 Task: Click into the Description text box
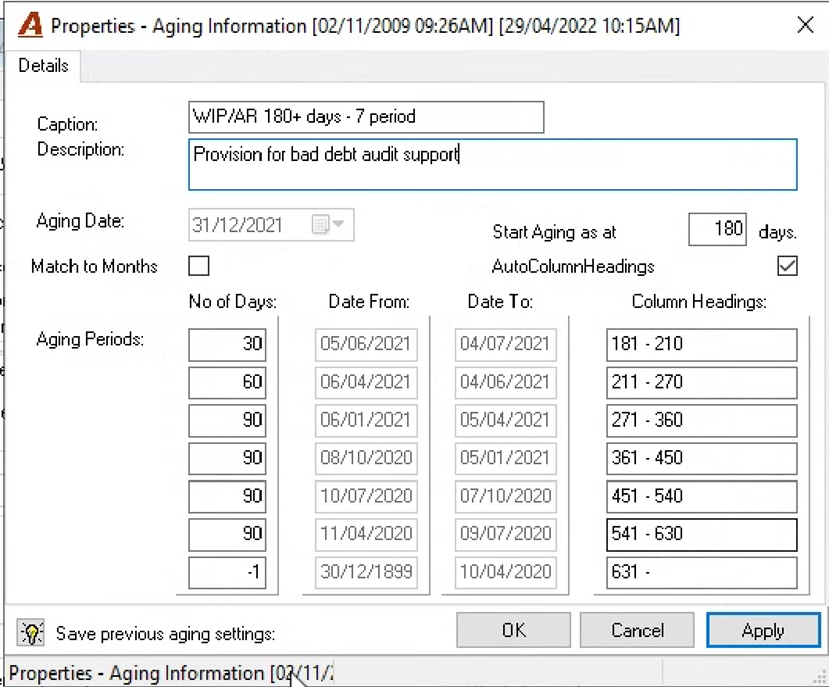pyautogui.click(x=493, y=164)
